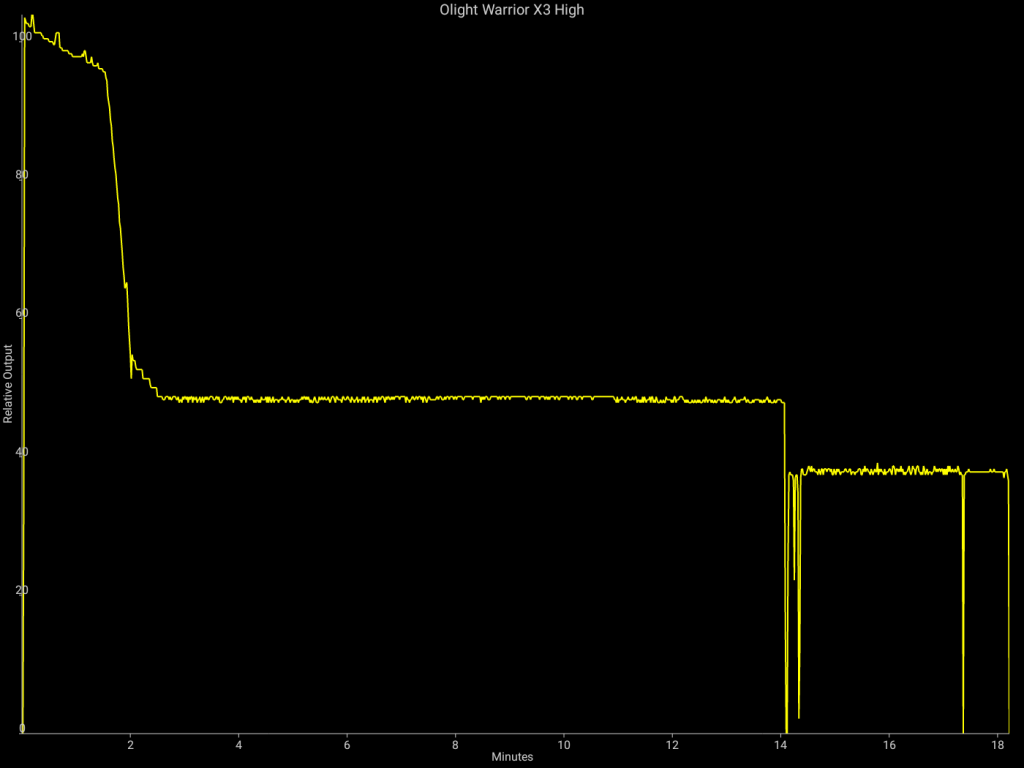This screenshot has height=768, width=1024.
Task: Click the 8 minute x-axis tick label
Action: [x=456, y=744]
